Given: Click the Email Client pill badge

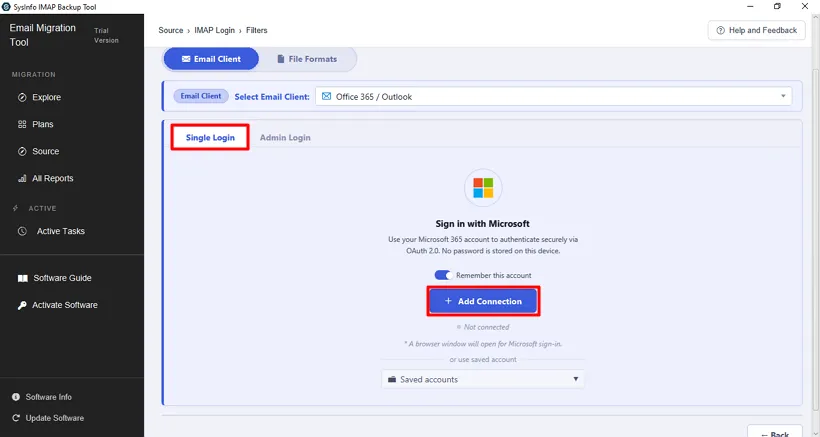Looking at the screenshot, I should pyautogui.click(x=201, y=96).
